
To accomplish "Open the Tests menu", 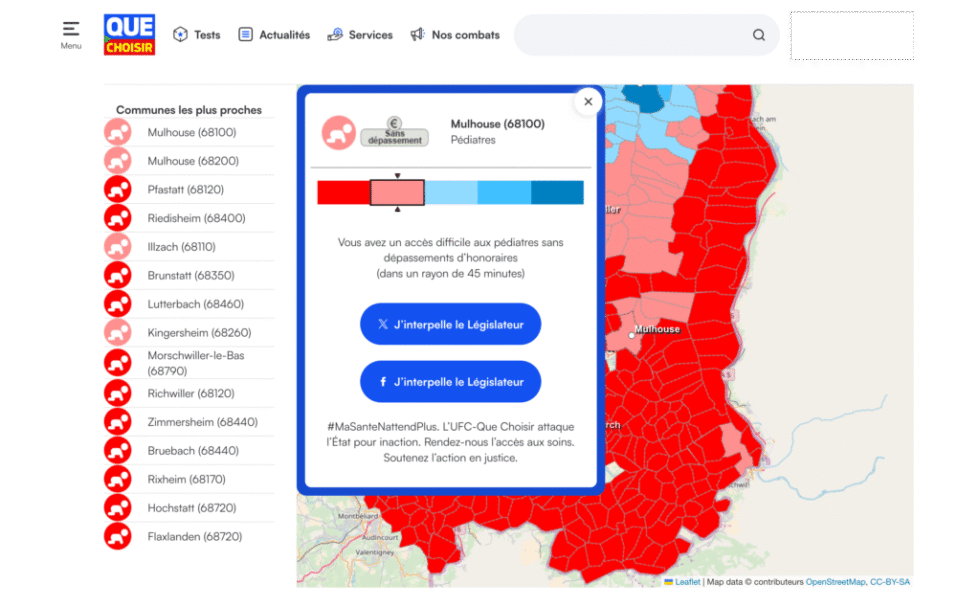I will 196,35.
